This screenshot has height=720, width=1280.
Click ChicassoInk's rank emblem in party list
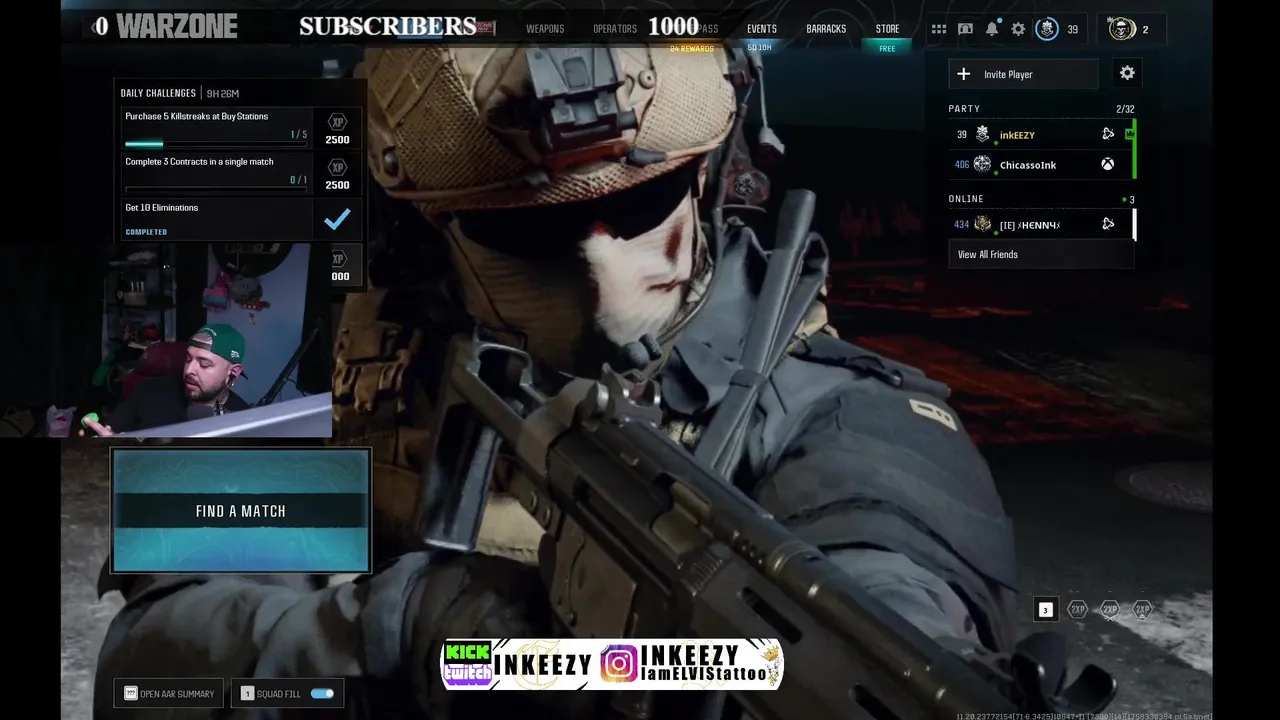tap(982, 164)
